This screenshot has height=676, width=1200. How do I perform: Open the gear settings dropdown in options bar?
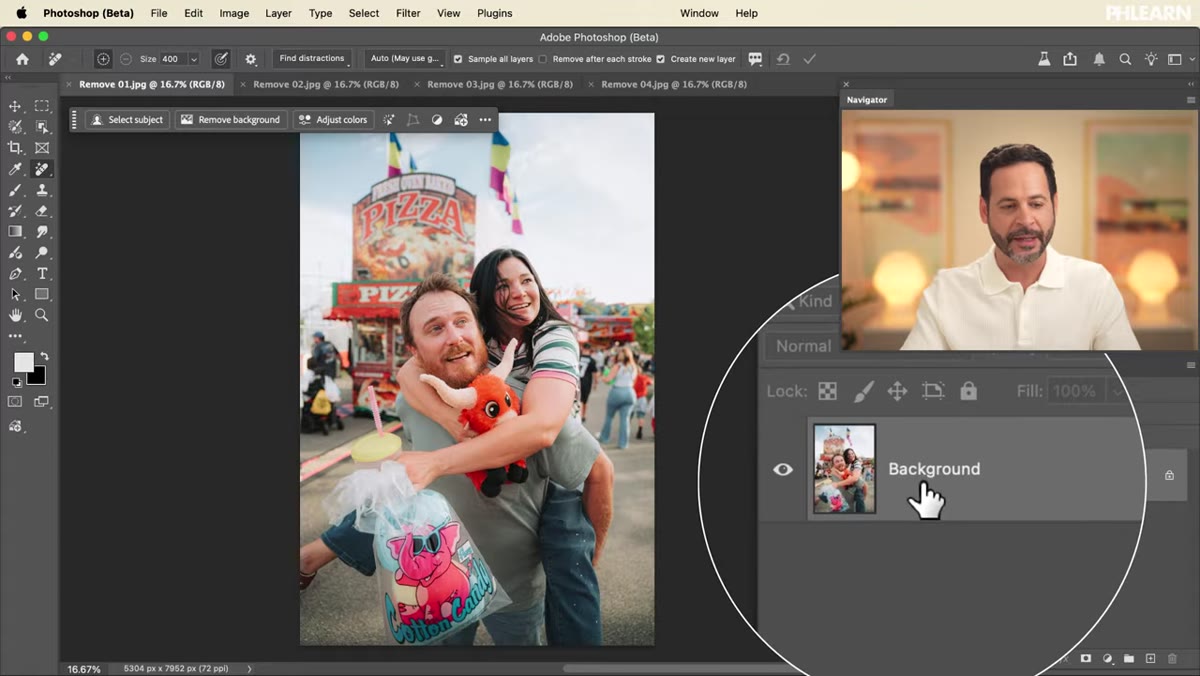click(x=250, y=59)
